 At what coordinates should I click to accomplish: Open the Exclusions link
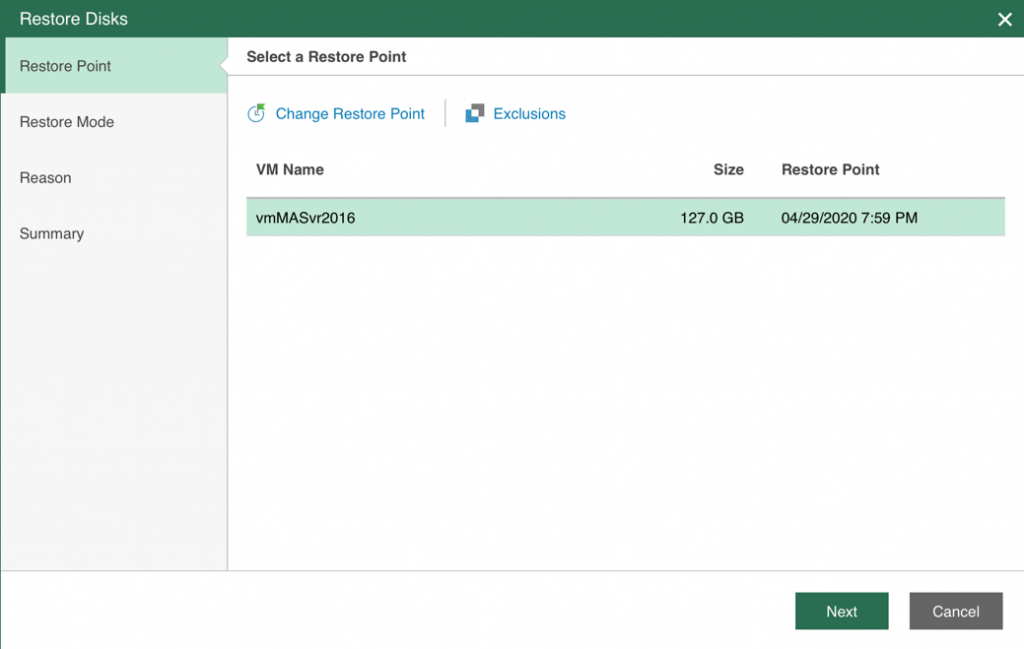[529, 114]
